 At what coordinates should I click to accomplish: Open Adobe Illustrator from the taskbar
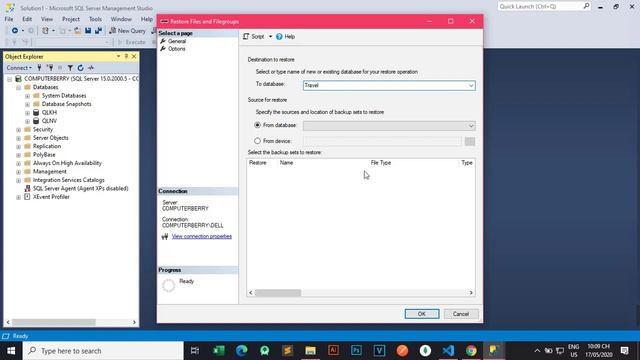333,351
